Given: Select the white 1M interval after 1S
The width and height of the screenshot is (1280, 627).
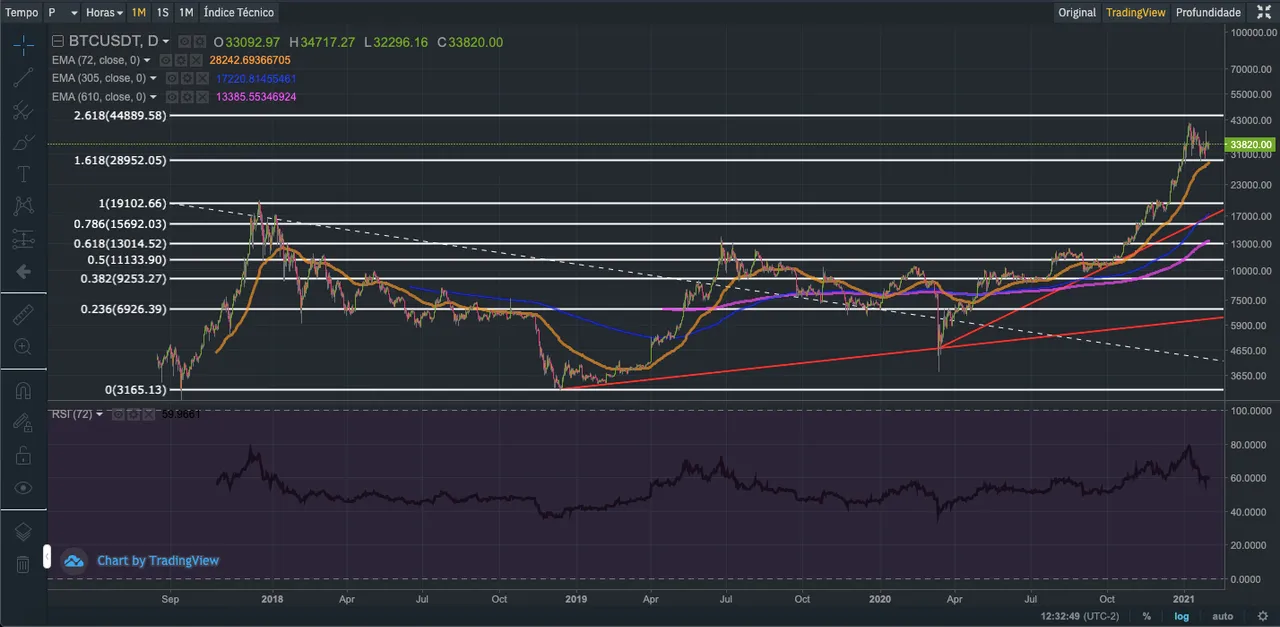Looking at the screenshot, I should (x=186, y=12).
